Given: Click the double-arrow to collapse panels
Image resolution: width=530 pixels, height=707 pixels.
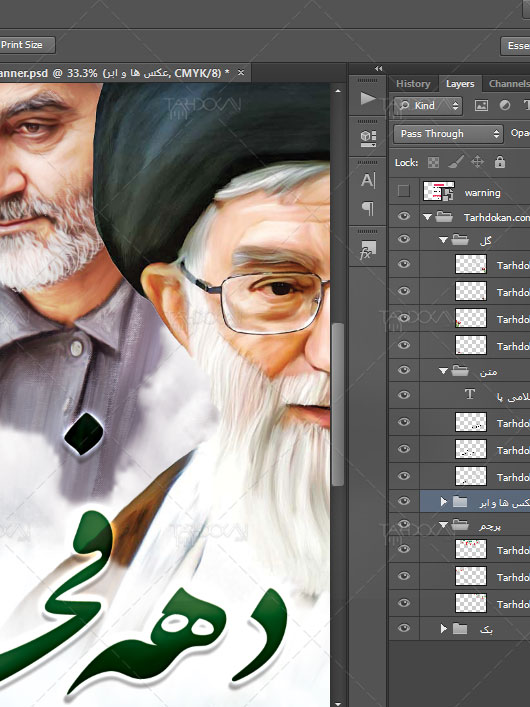Looking at the screenshot, I should 378,69.
